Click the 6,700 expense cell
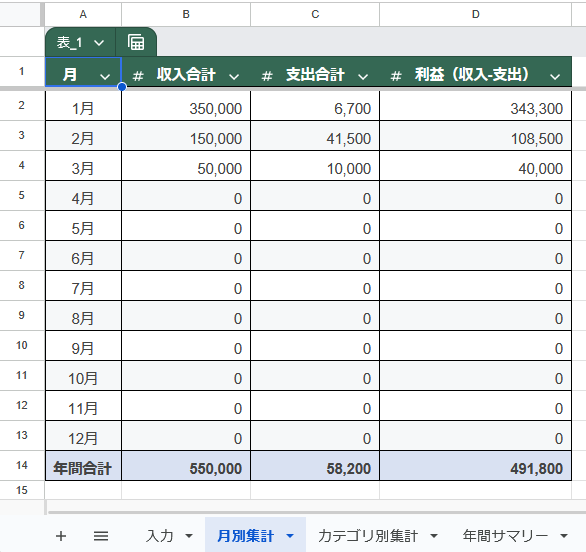This screenshot has width=586, height=552. click(315, 106)
